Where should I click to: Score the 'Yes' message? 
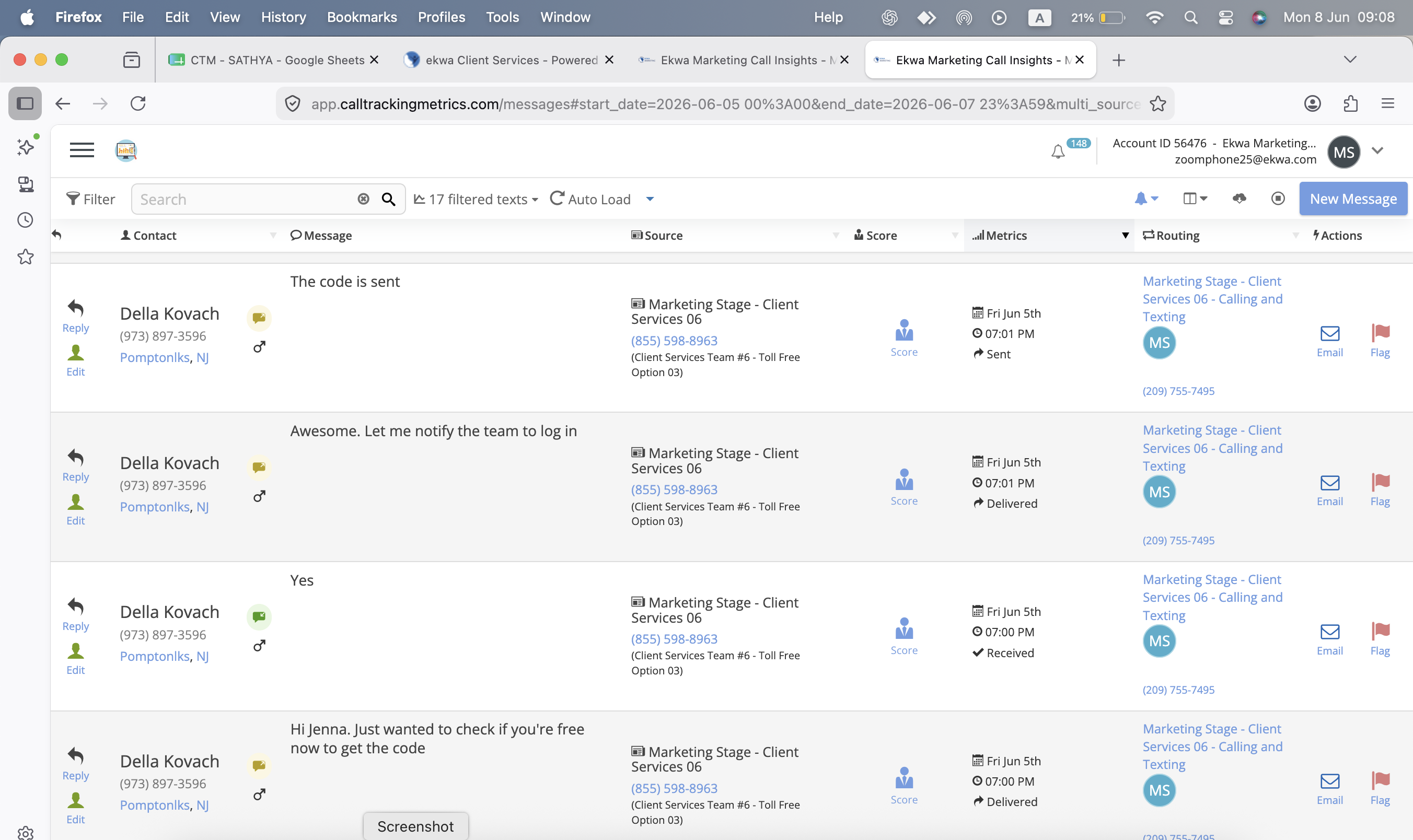coord(904,636)
